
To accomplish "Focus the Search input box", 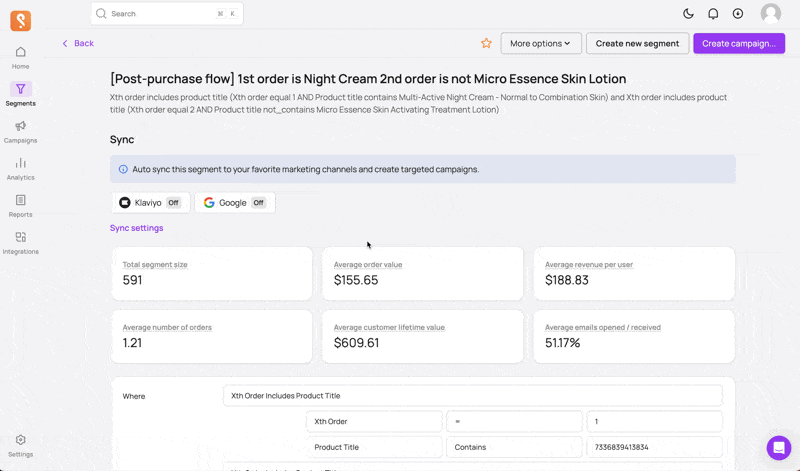I will tap(167, 14).
